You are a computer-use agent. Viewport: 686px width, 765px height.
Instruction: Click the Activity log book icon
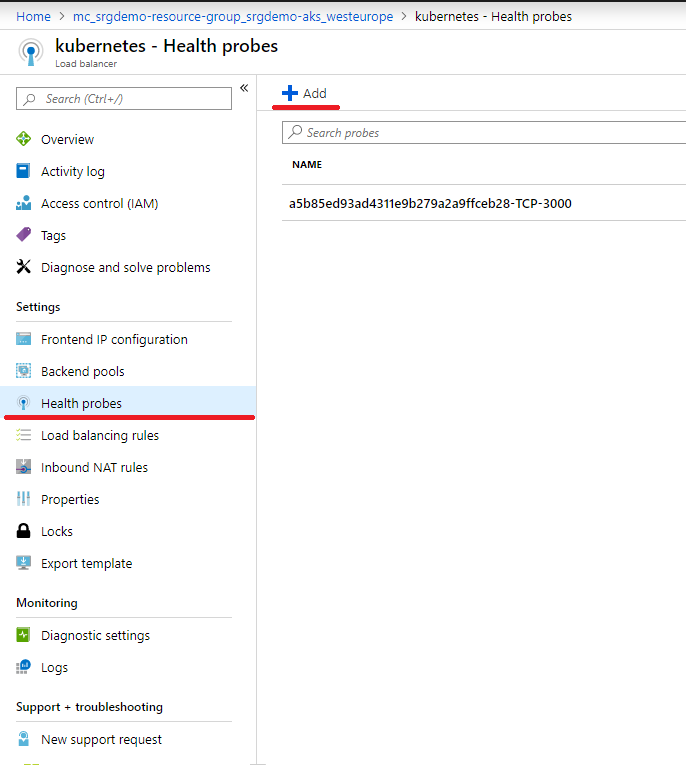(23, 171)
